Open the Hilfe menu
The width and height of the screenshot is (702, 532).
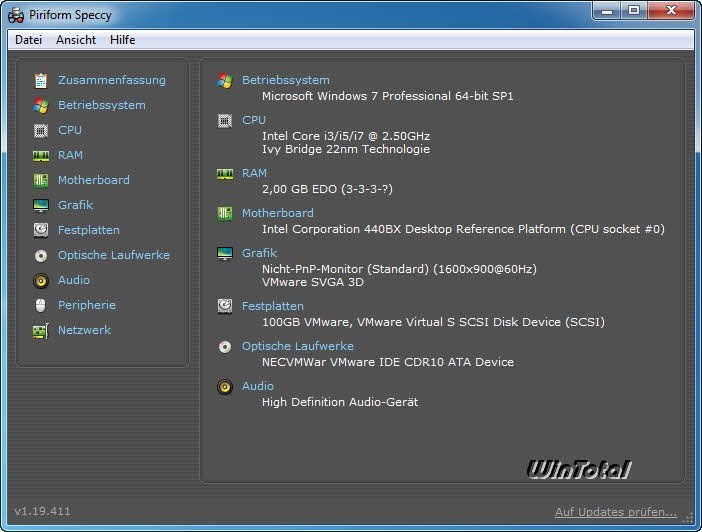122,40
